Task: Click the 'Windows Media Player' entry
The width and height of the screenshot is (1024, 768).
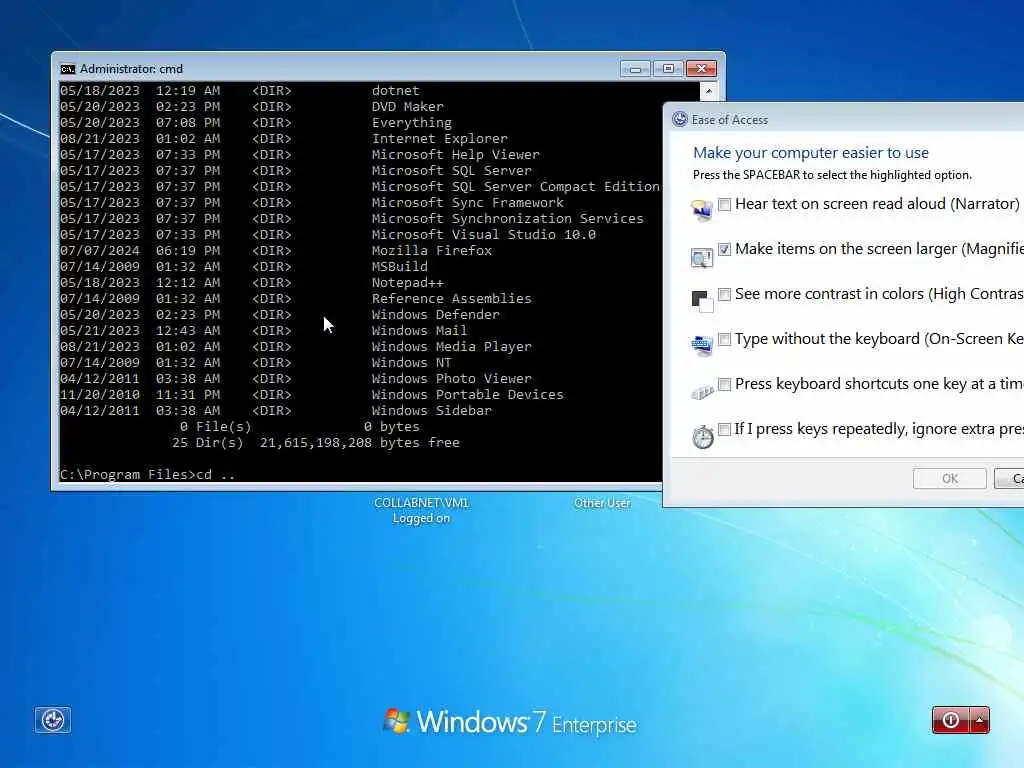Action: (451, 347)
